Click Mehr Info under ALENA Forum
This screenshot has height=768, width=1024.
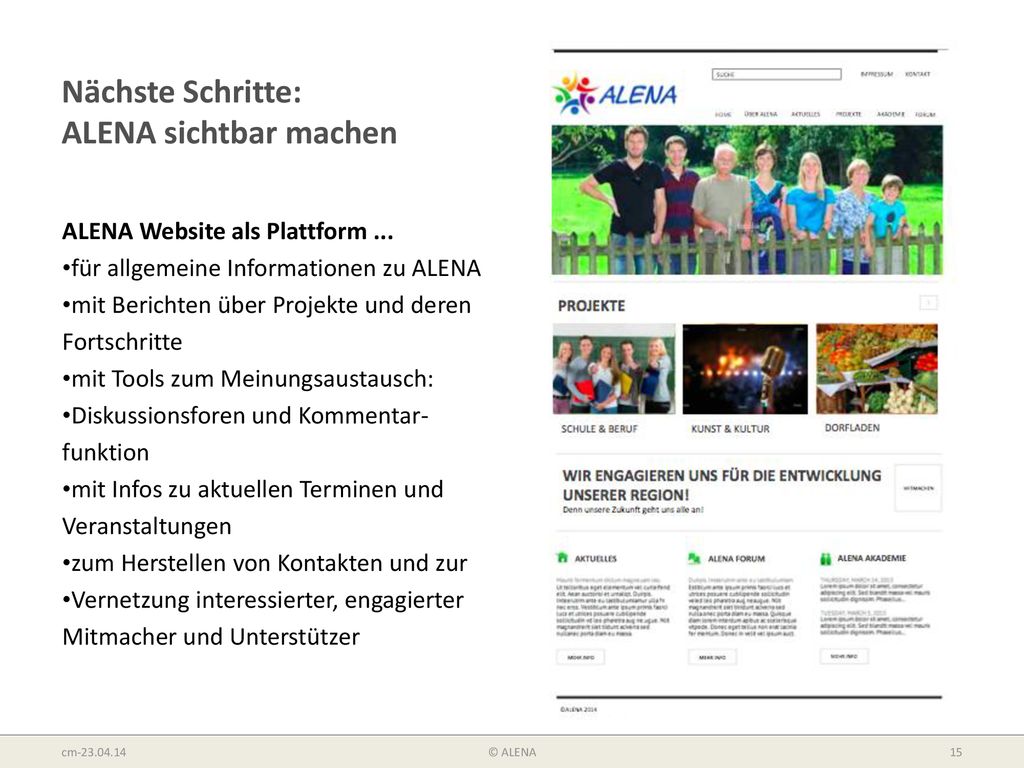click(712, 657)
